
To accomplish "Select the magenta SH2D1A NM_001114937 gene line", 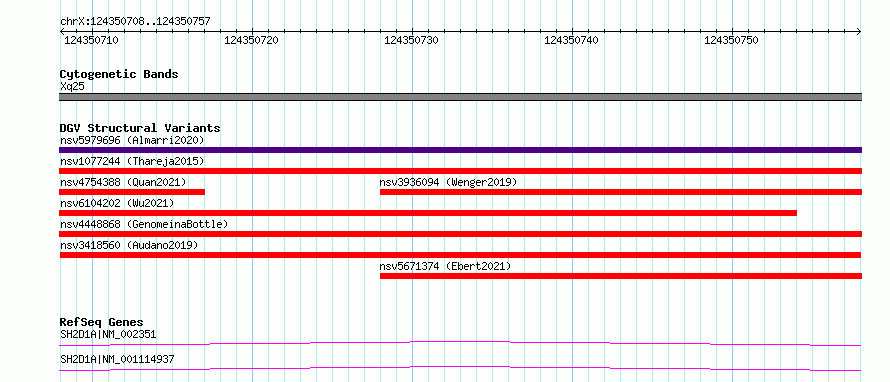I will pos(460,368).
